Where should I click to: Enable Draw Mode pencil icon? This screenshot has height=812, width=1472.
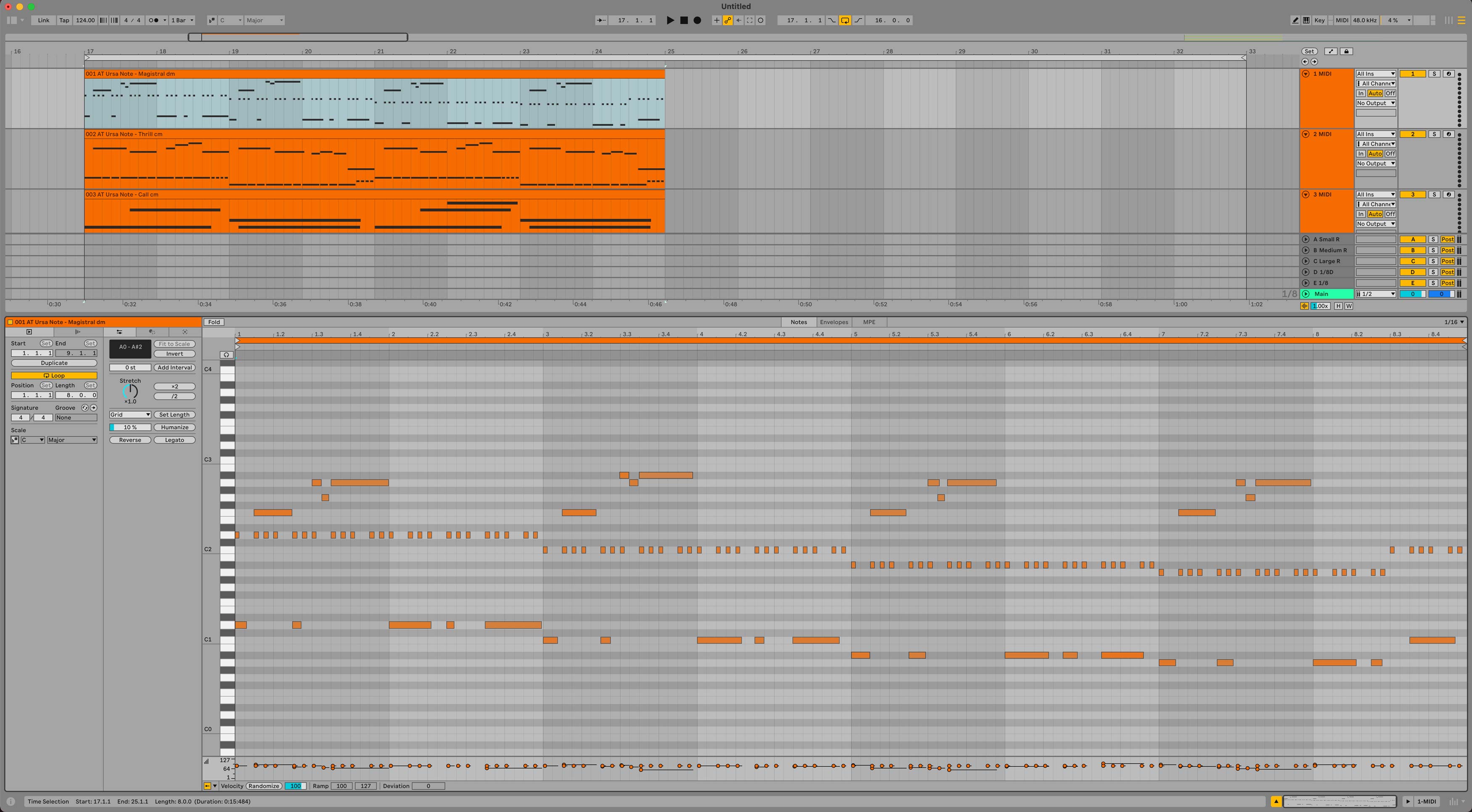[x=1295, y=20]
